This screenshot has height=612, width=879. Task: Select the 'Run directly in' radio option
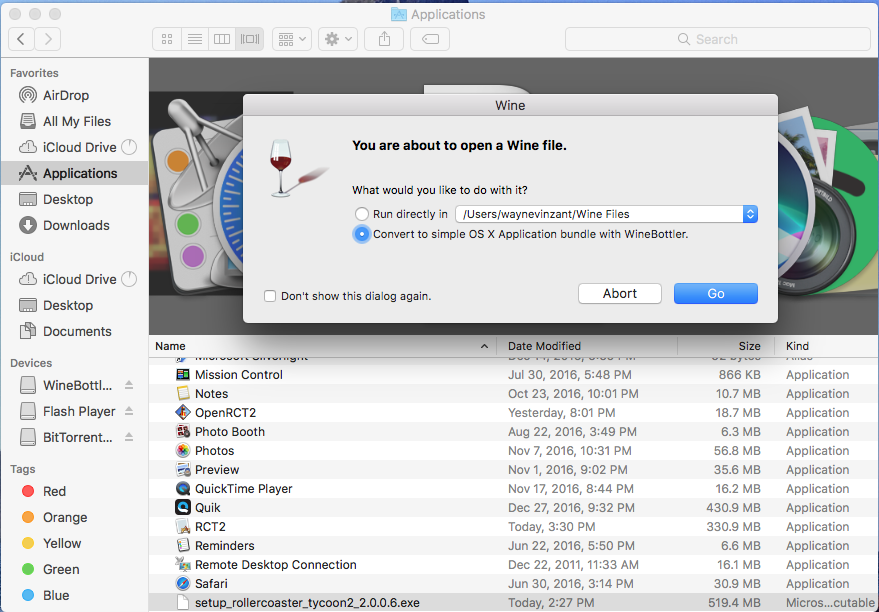362,214
